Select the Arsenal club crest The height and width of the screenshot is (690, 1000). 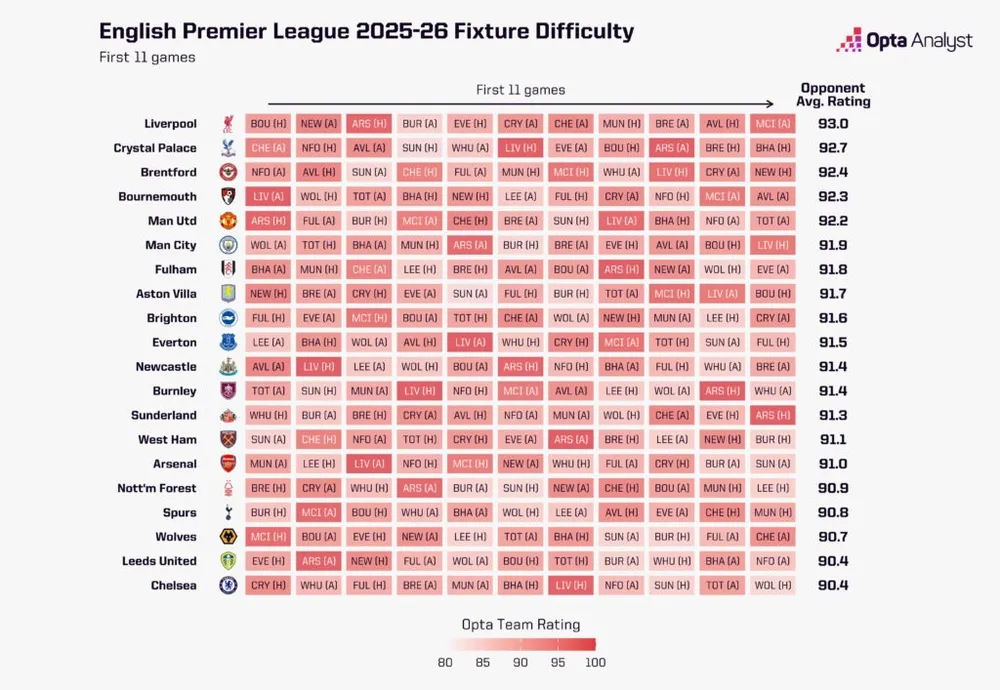[x=228, y=464]
